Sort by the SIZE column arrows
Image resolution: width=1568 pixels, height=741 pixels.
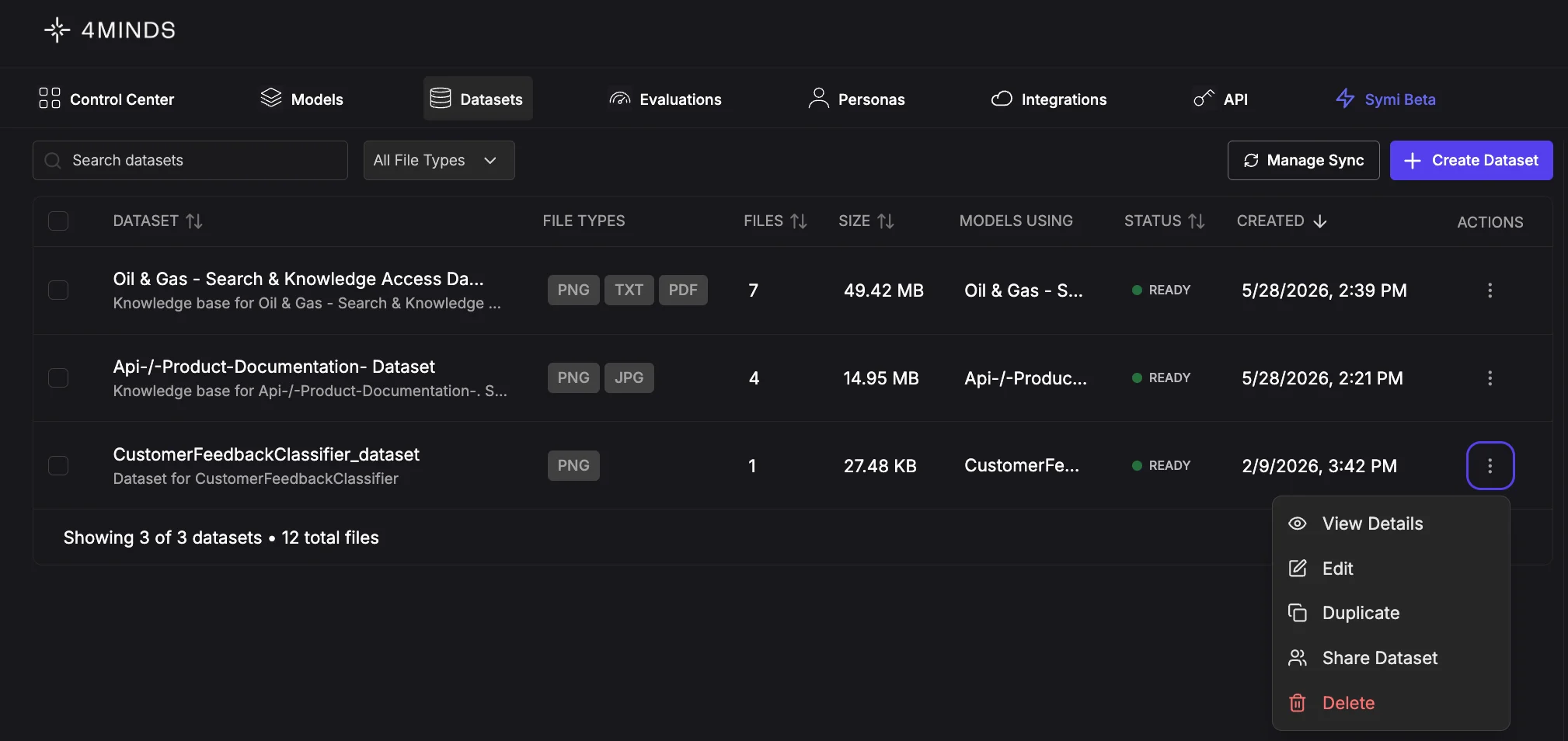[886, 221]
